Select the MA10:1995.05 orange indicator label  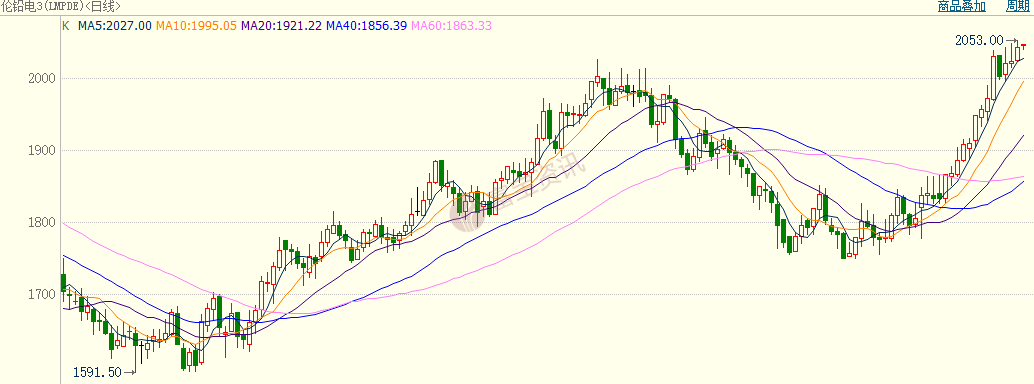click(x=196, y=26)
